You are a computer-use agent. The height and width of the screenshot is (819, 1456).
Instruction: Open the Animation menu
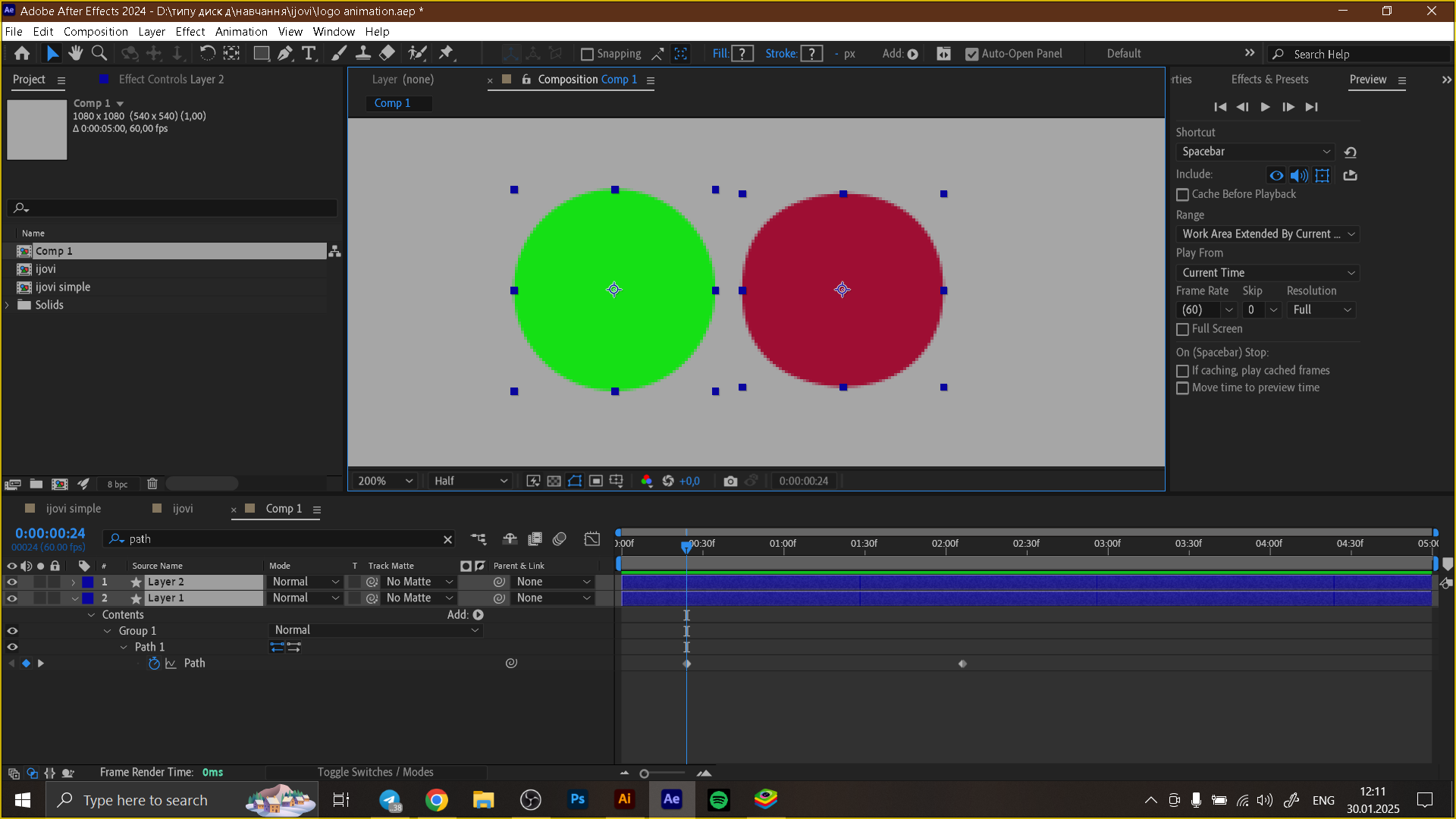click(240, 31)
